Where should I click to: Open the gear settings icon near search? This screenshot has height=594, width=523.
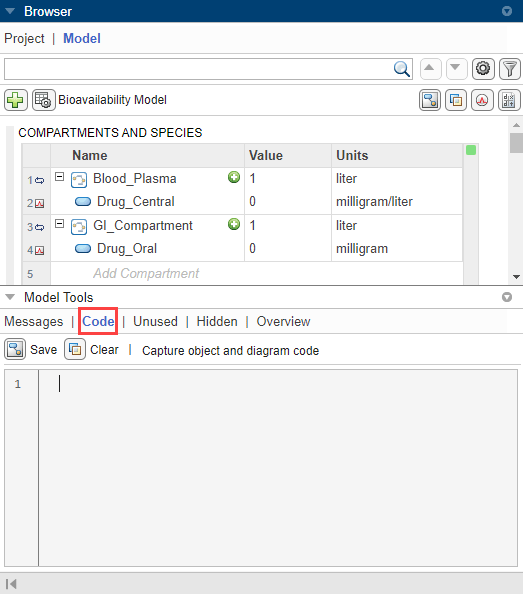tap(483, 69)
